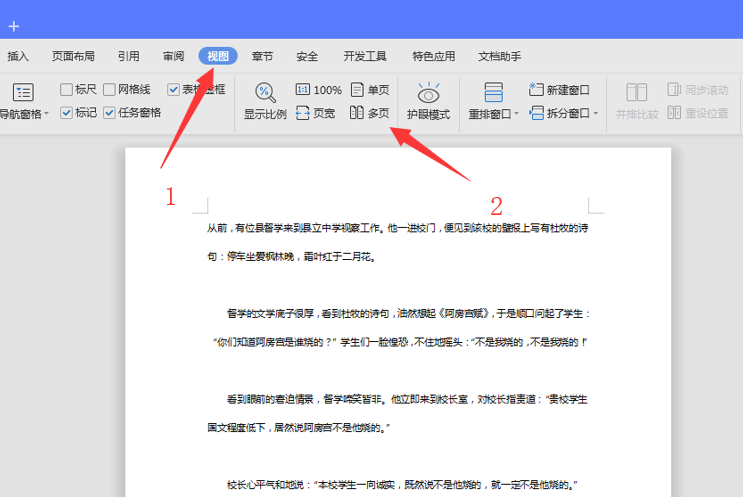
Task: Click paragraph starting 督学的文学底子很厚
Action: coord(408,313)
